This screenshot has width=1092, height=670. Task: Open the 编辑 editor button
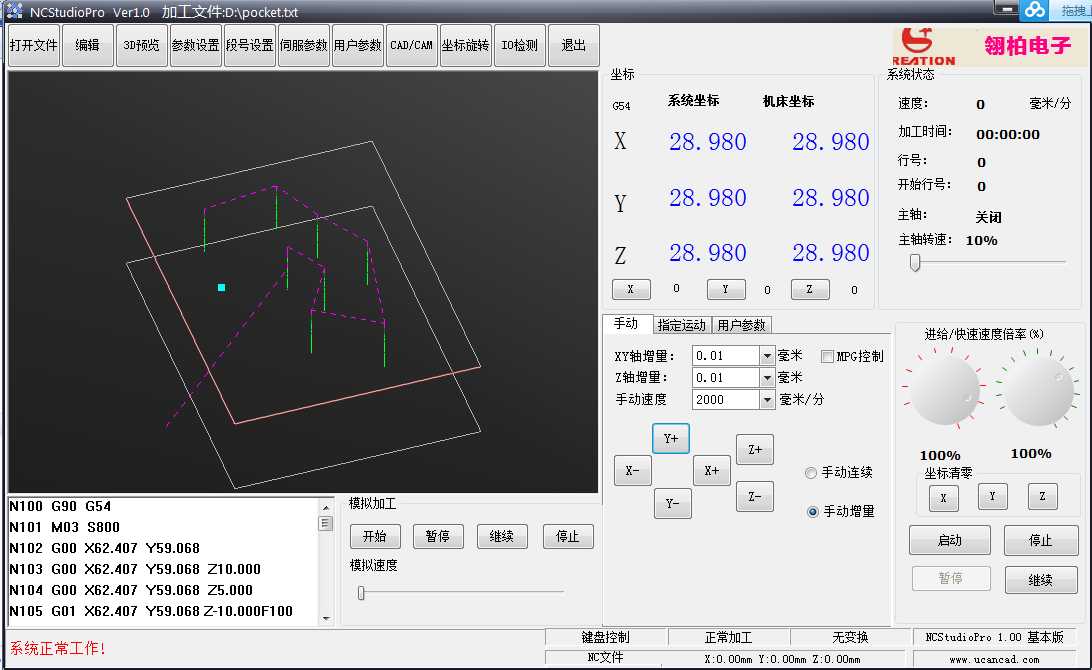pos(88,45)
